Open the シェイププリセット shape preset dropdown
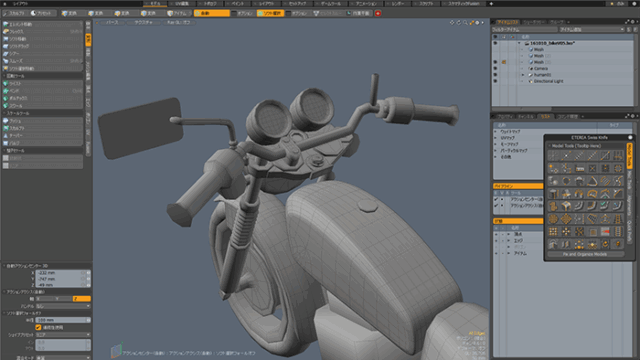This screenshot has height=360, width=640. coord(63,335)
